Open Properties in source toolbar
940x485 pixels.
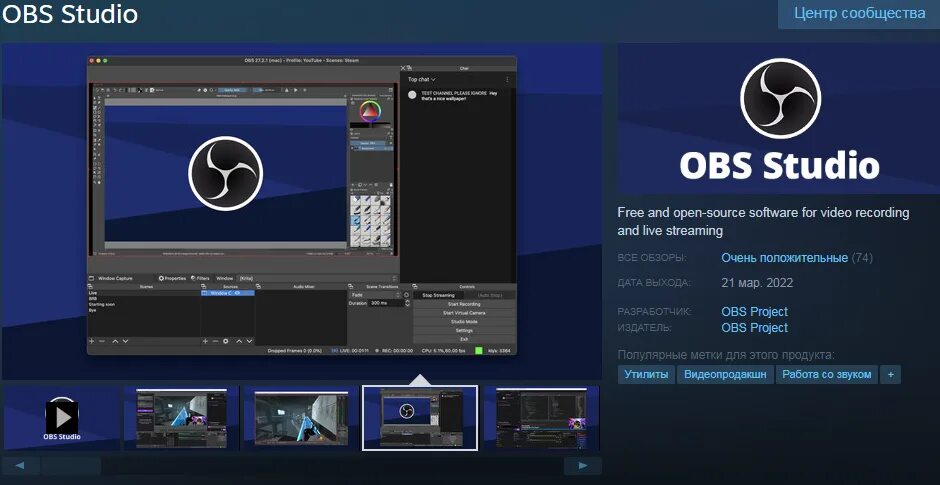pos(173,278)
